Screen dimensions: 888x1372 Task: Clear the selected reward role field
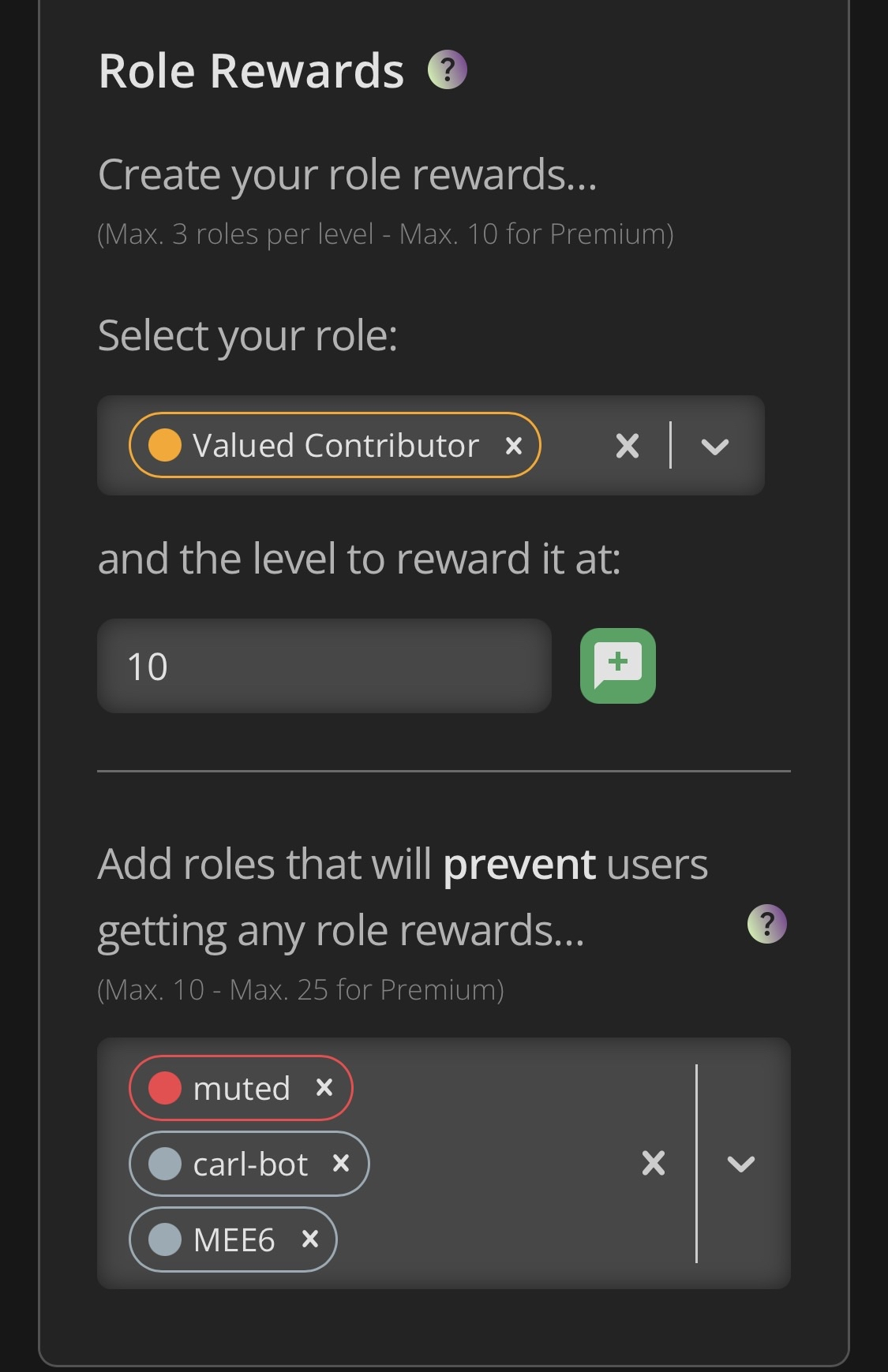tap(628, 446)
